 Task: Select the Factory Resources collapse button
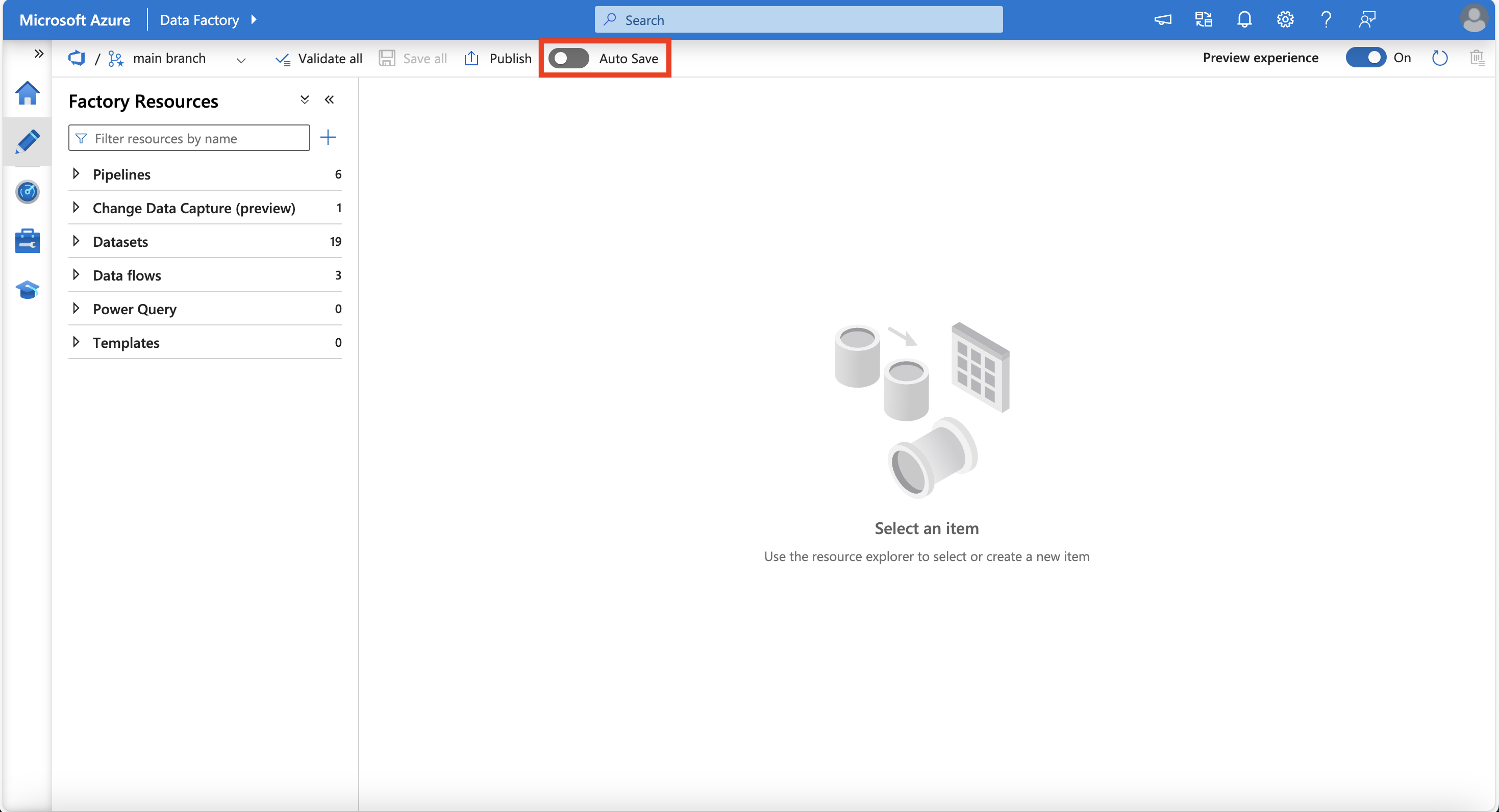(x=331, y=100)
